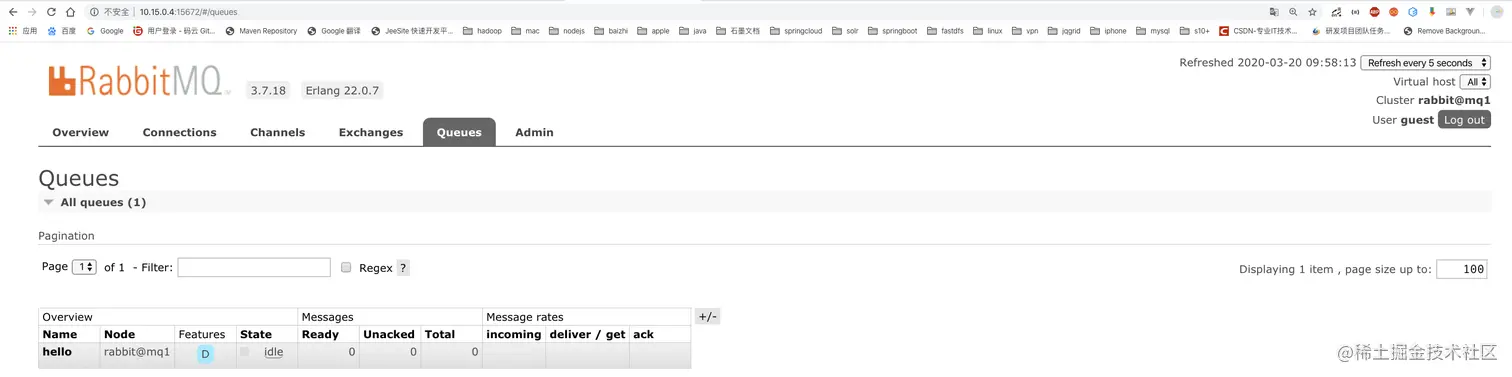Enable the Regex filter checkbox
This screenshot has height=377, width=1512.
346,267
